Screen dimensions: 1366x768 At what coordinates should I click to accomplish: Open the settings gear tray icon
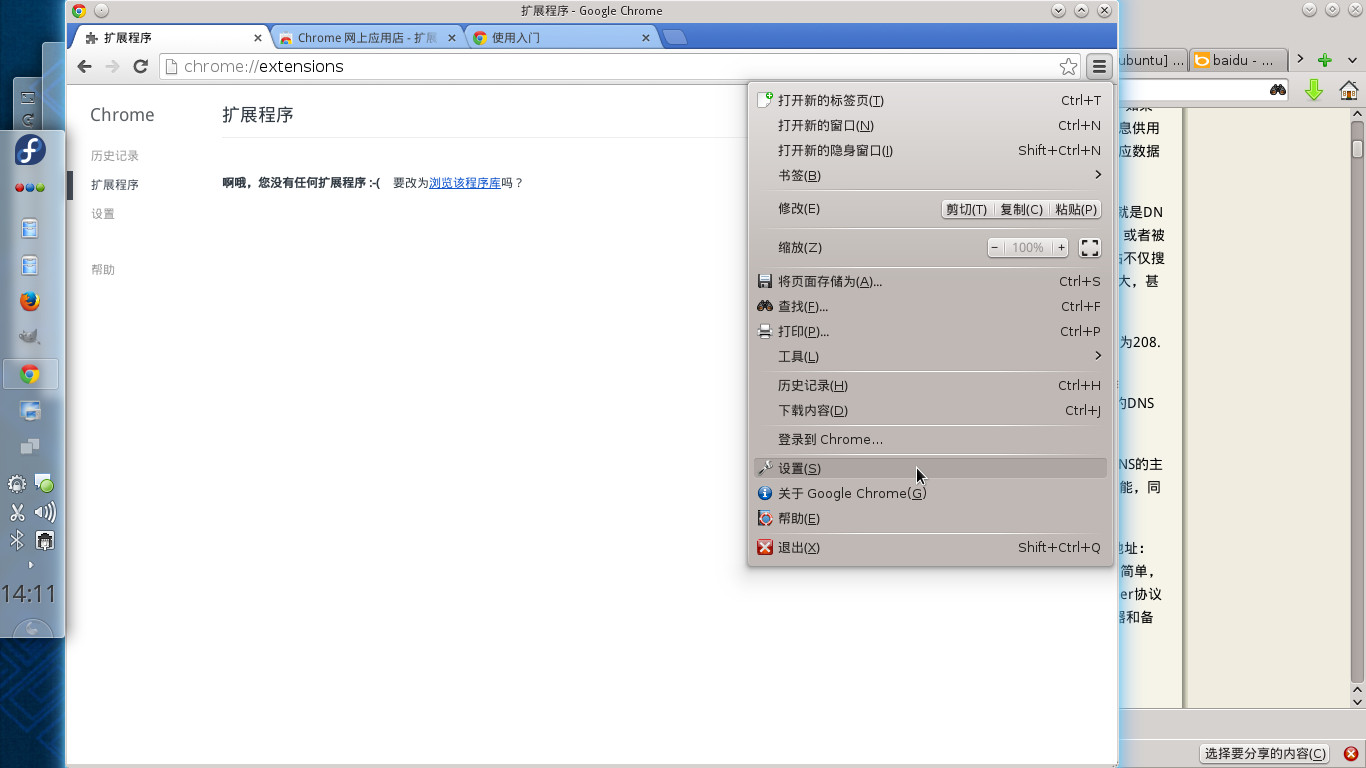[17, 484]
